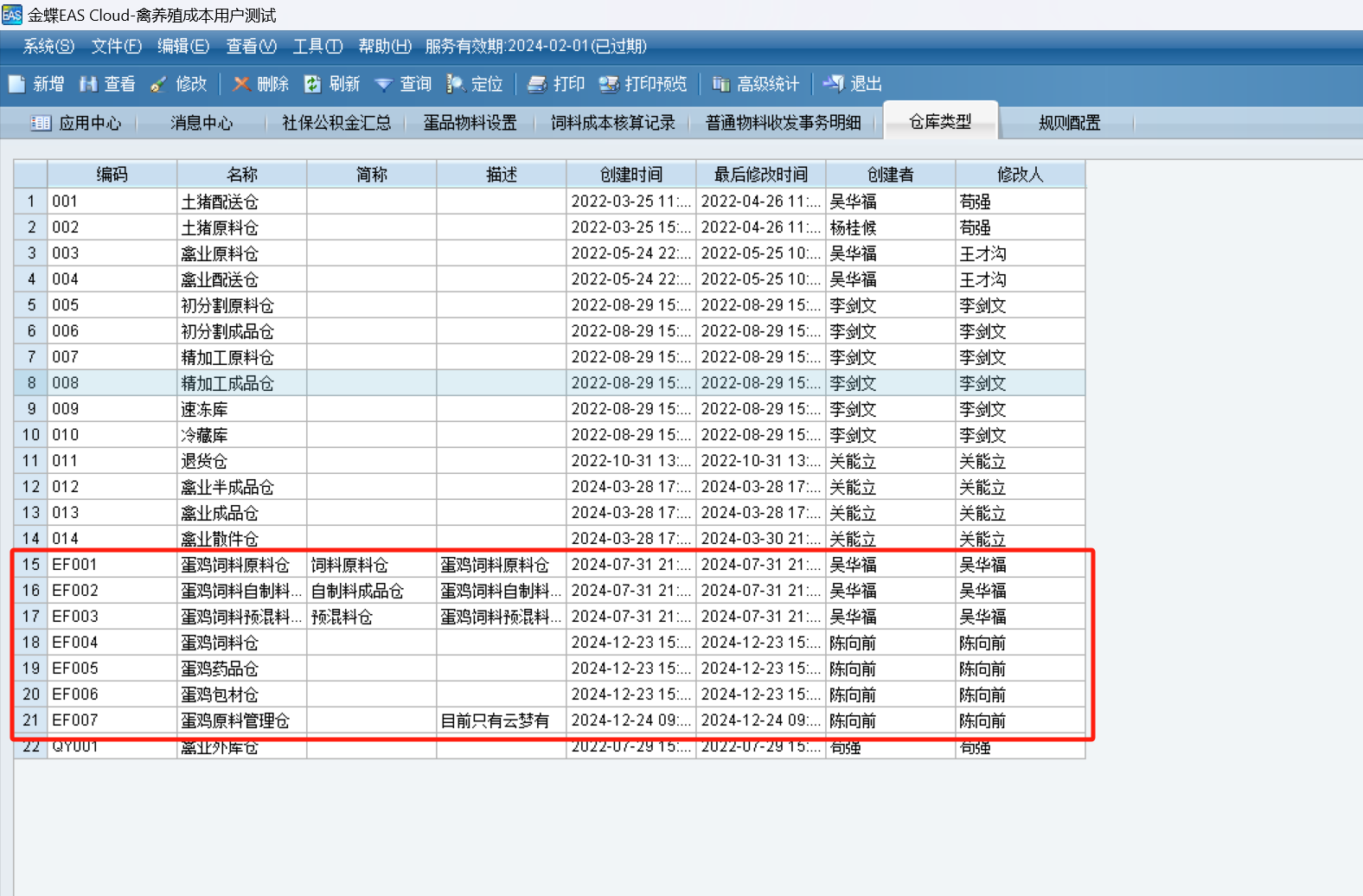Click the 创建时间 column header

coord(630,175)
